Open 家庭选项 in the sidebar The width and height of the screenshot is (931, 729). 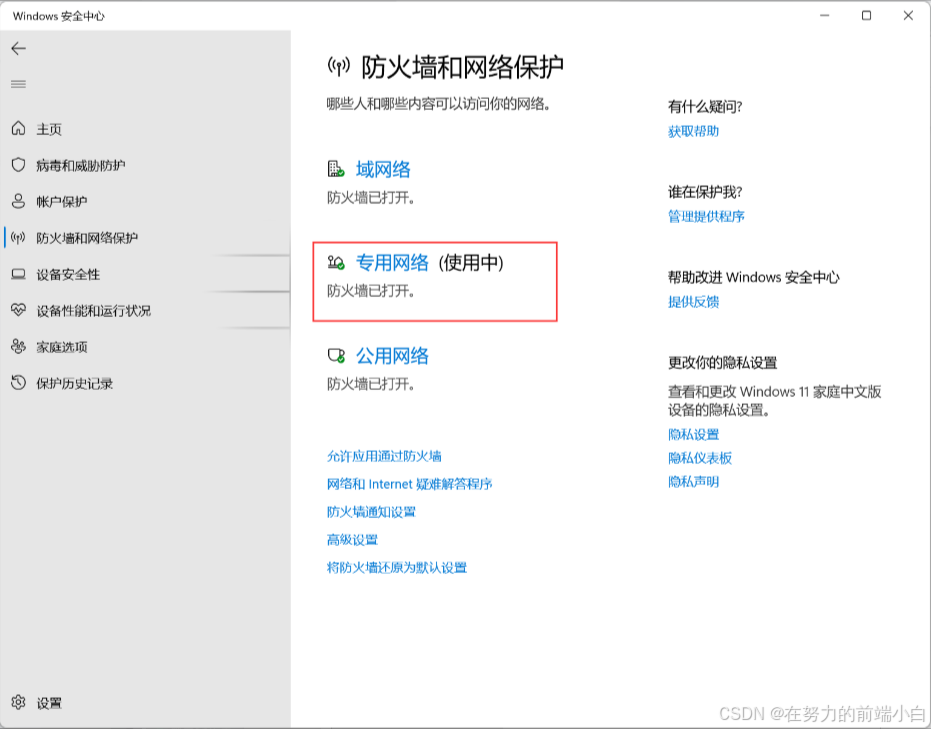point(62,347)
